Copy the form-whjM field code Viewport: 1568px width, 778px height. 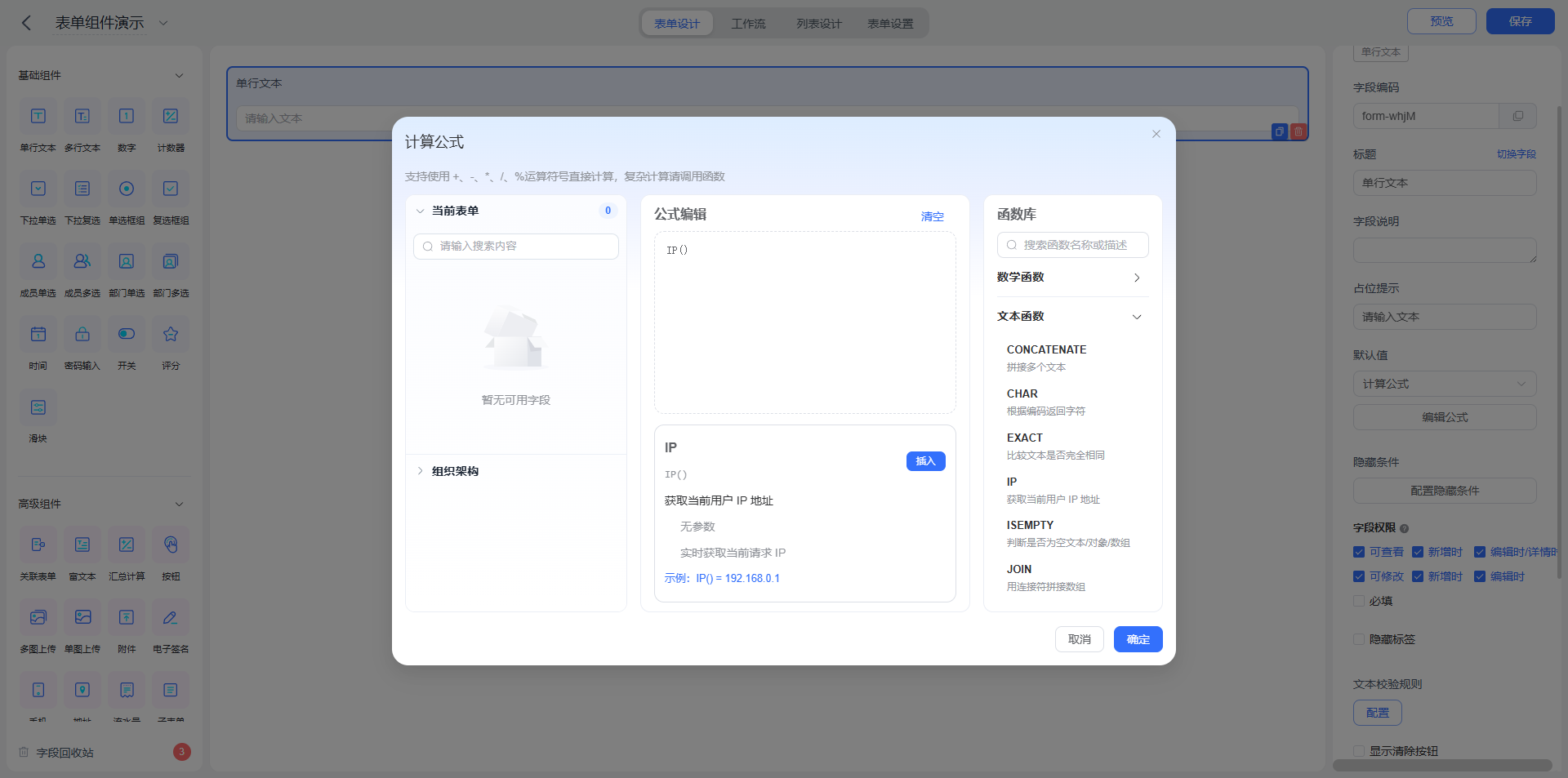click(x=1517, y=116)
